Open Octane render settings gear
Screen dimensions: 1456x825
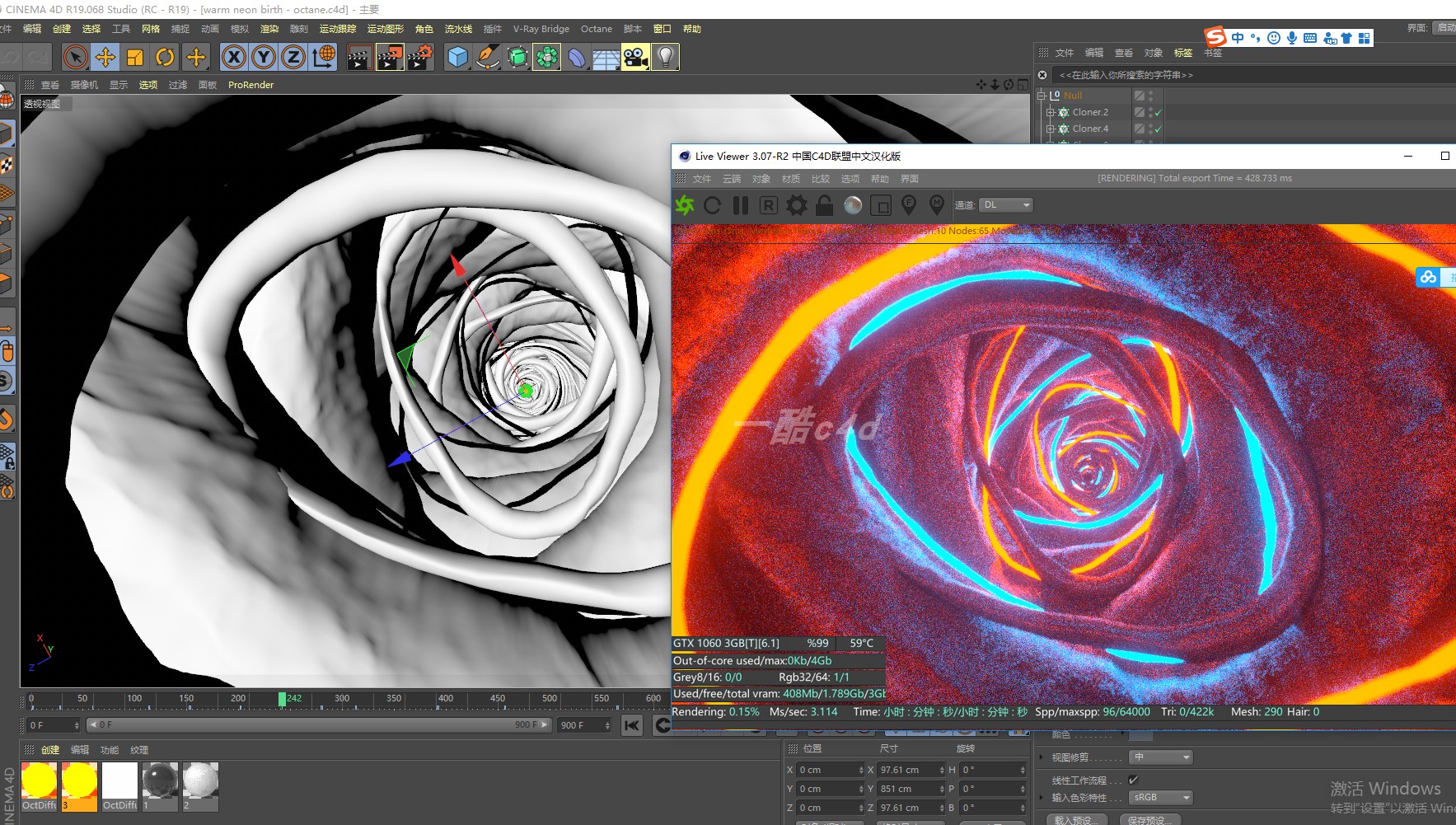pos(796,205)
